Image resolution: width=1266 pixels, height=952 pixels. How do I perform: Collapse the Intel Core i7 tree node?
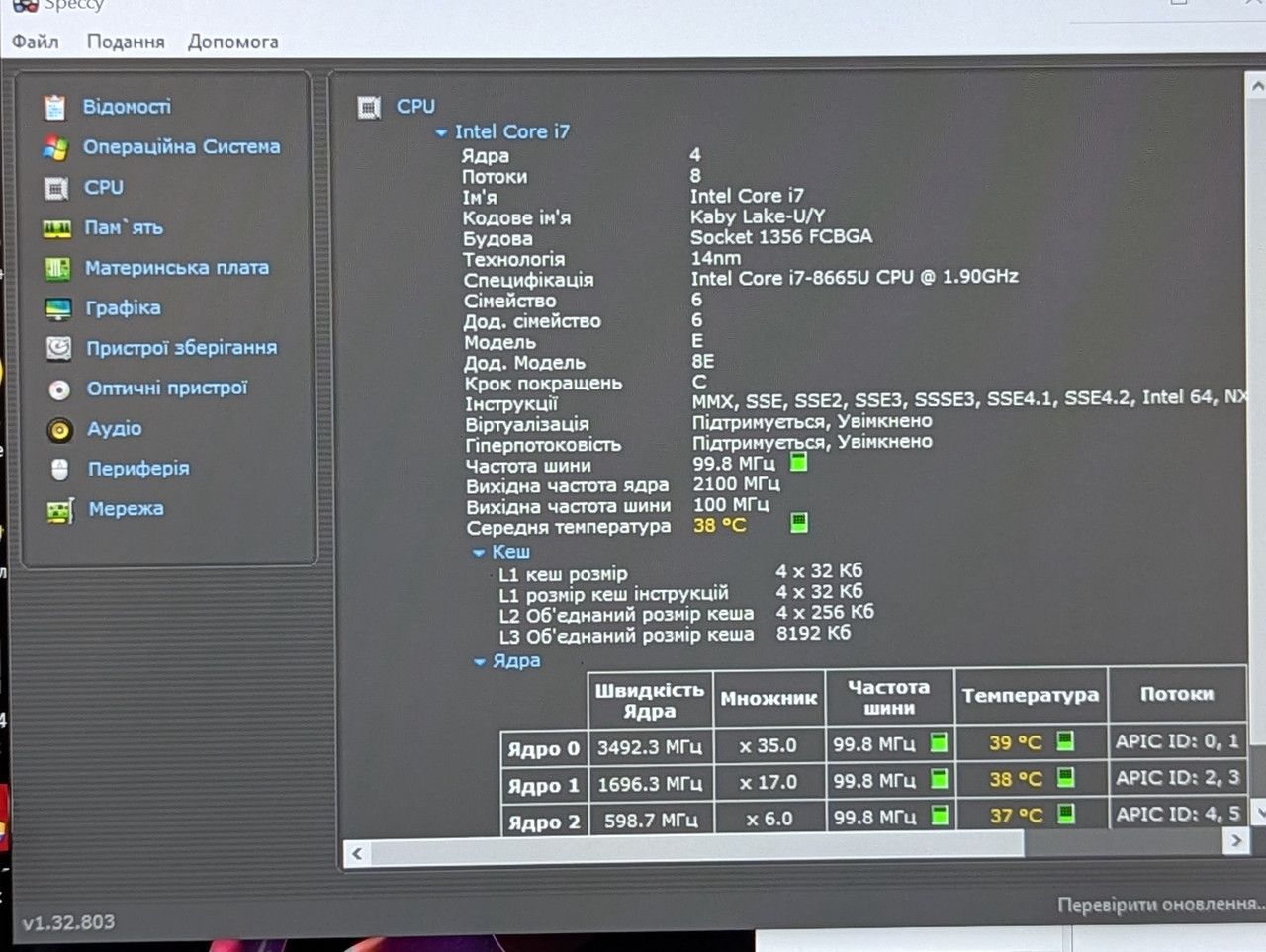tap(441, 132)
